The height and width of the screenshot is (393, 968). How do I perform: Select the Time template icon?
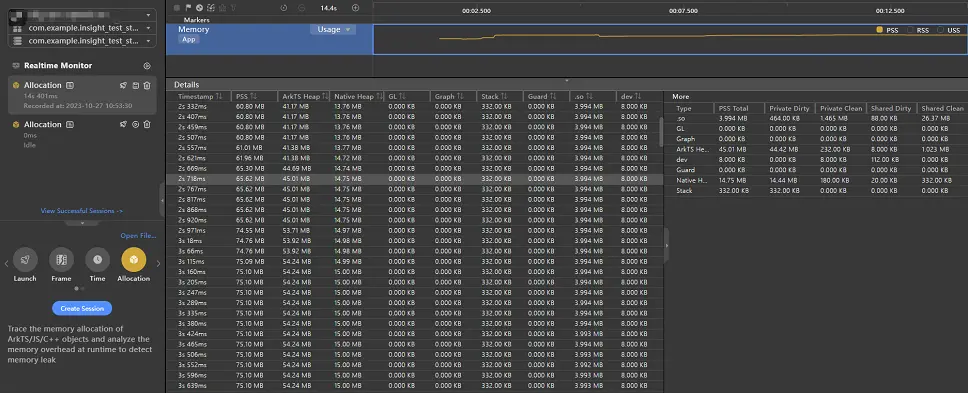point(98,260)
